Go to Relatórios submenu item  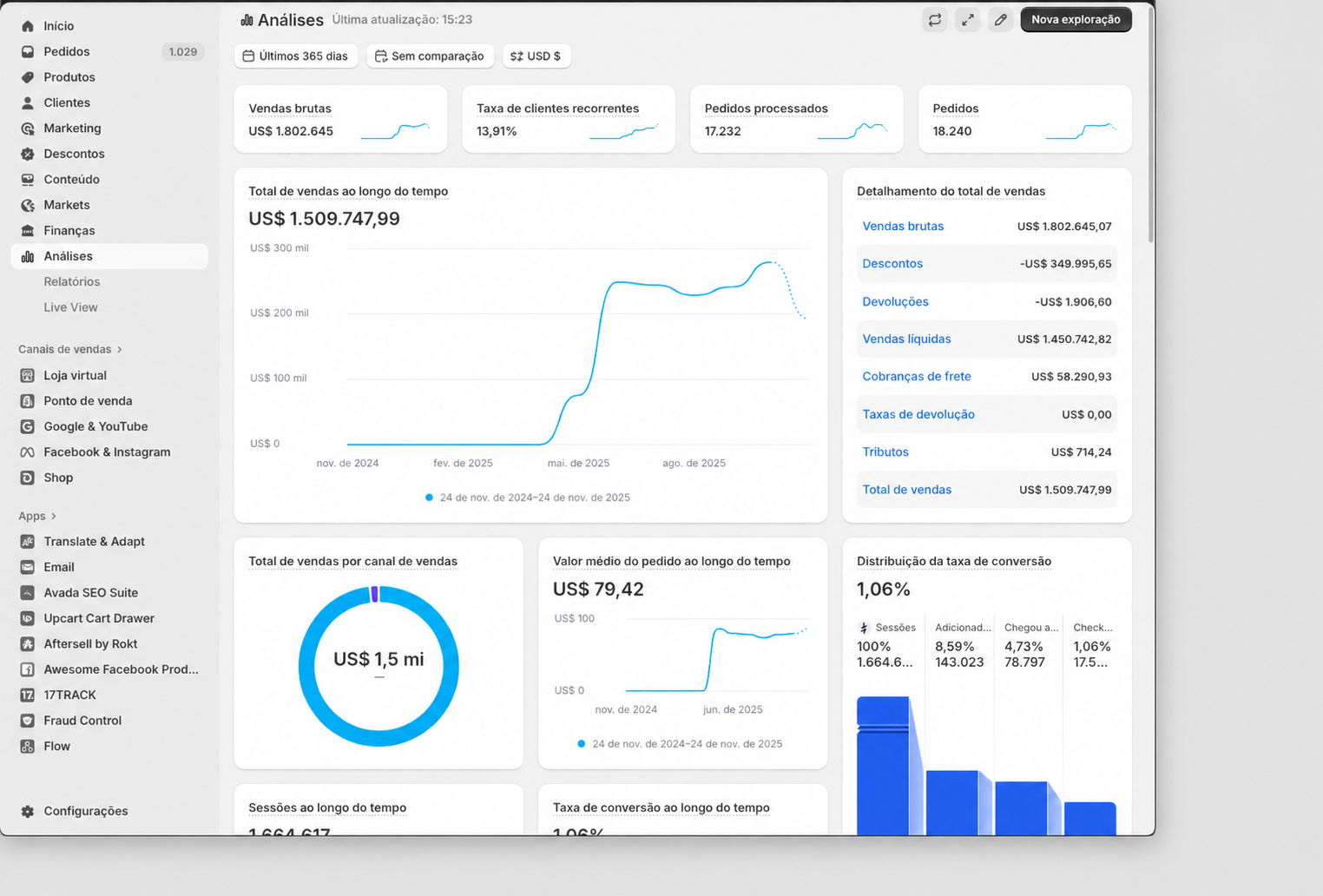[x=72, y=281]
